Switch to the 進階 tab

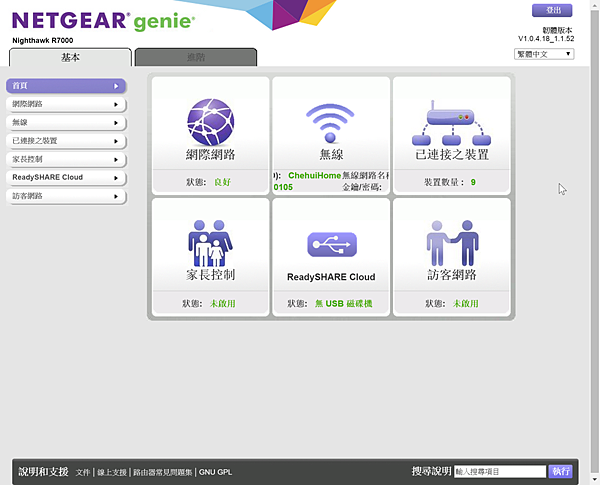tap(196, 57)
